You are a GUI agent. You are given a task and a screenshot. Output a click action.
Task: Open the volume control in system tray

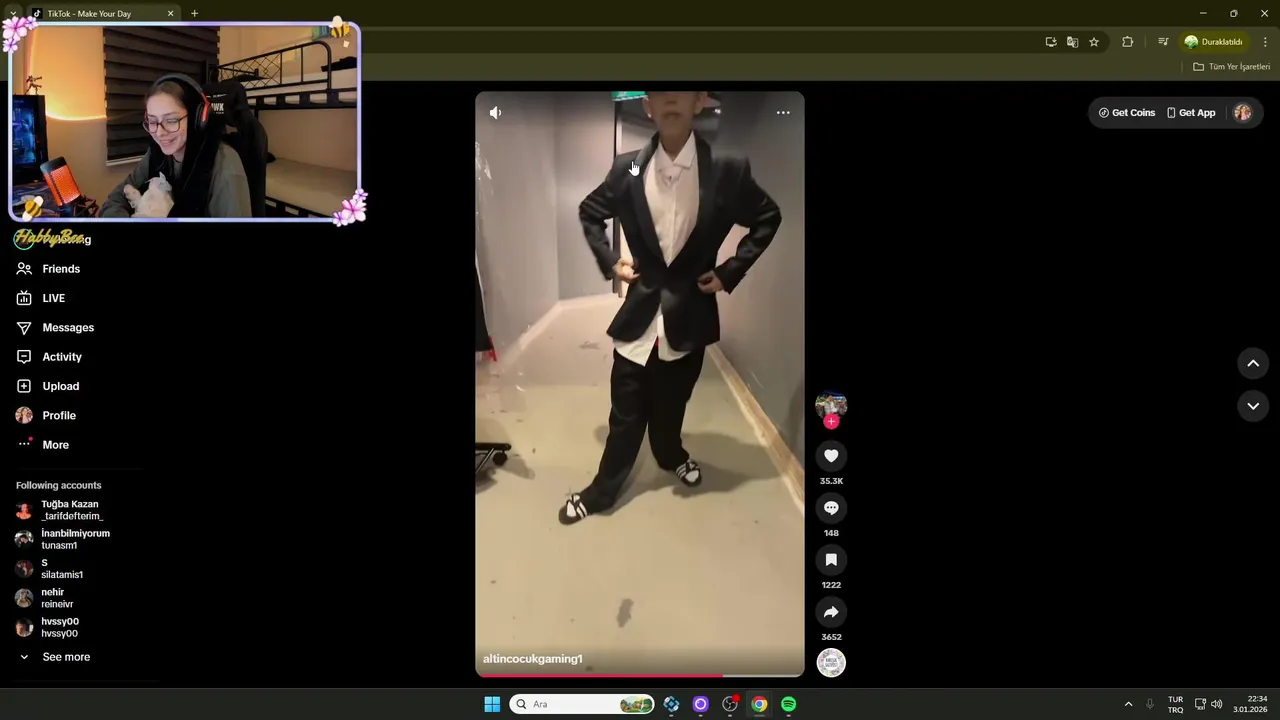(x=1217, y=704)
